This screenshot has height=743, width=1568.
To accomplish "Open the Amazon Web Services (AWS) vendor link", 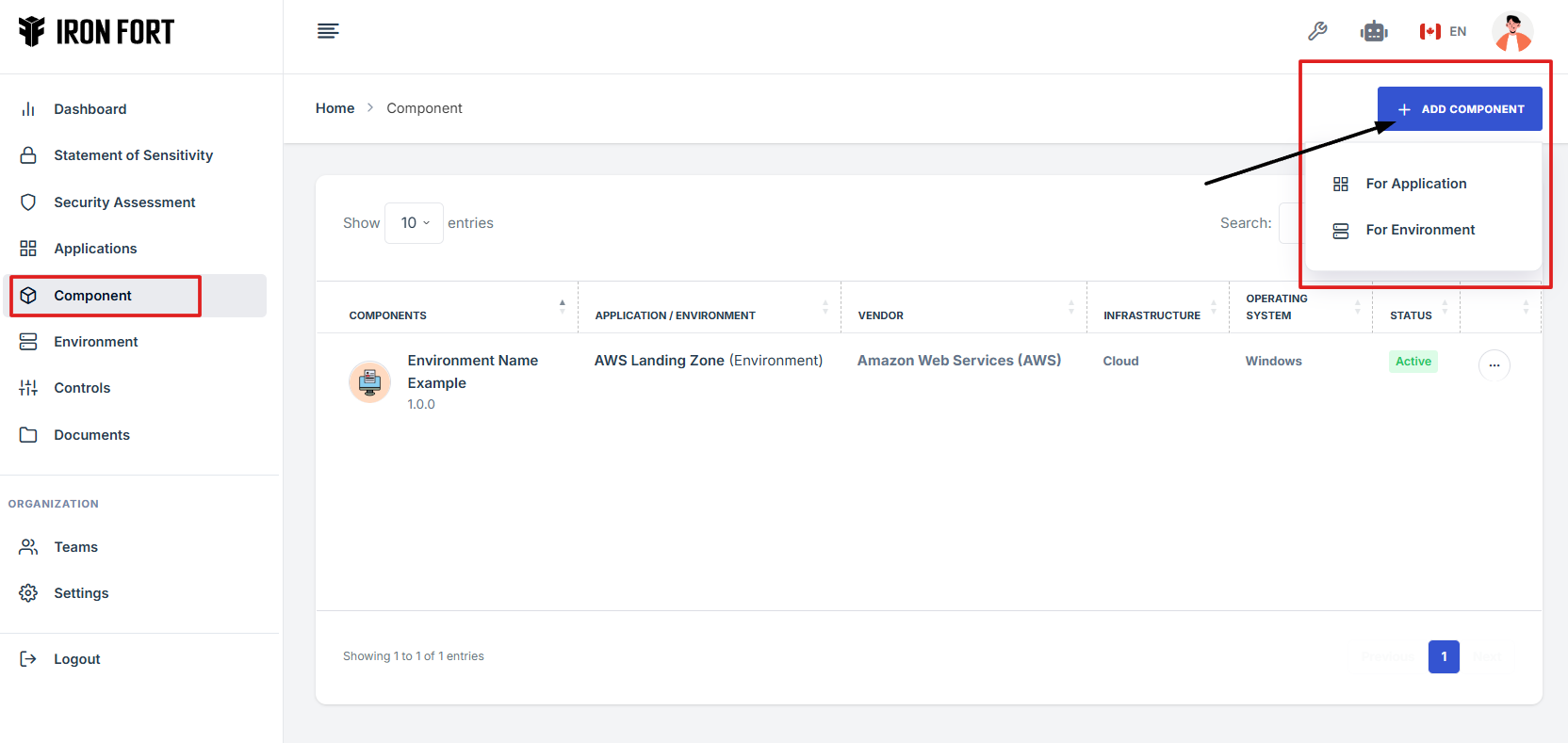I will point(958,361).
